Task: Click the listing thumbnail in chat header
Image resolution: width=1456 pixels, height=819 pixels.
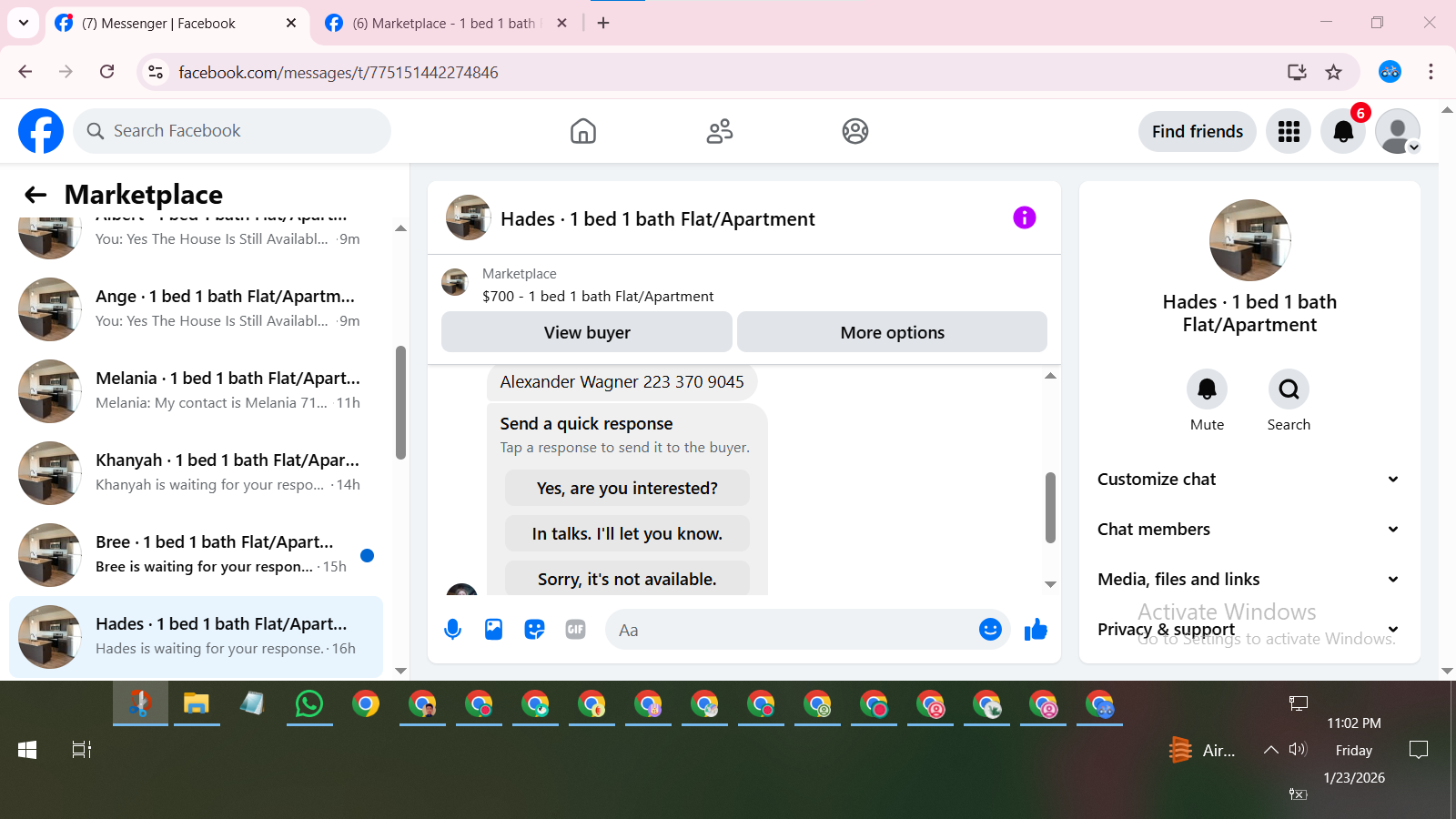Action: (469, 217)
